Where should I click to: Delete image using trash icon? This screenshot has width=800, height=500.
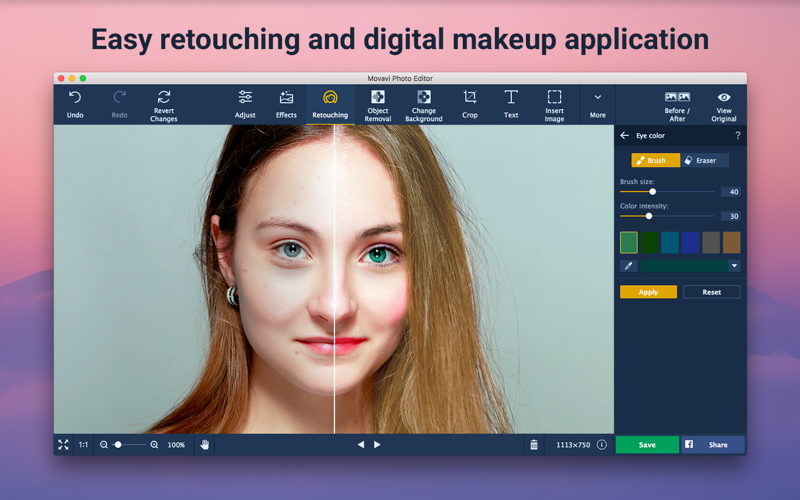(534, 445)
